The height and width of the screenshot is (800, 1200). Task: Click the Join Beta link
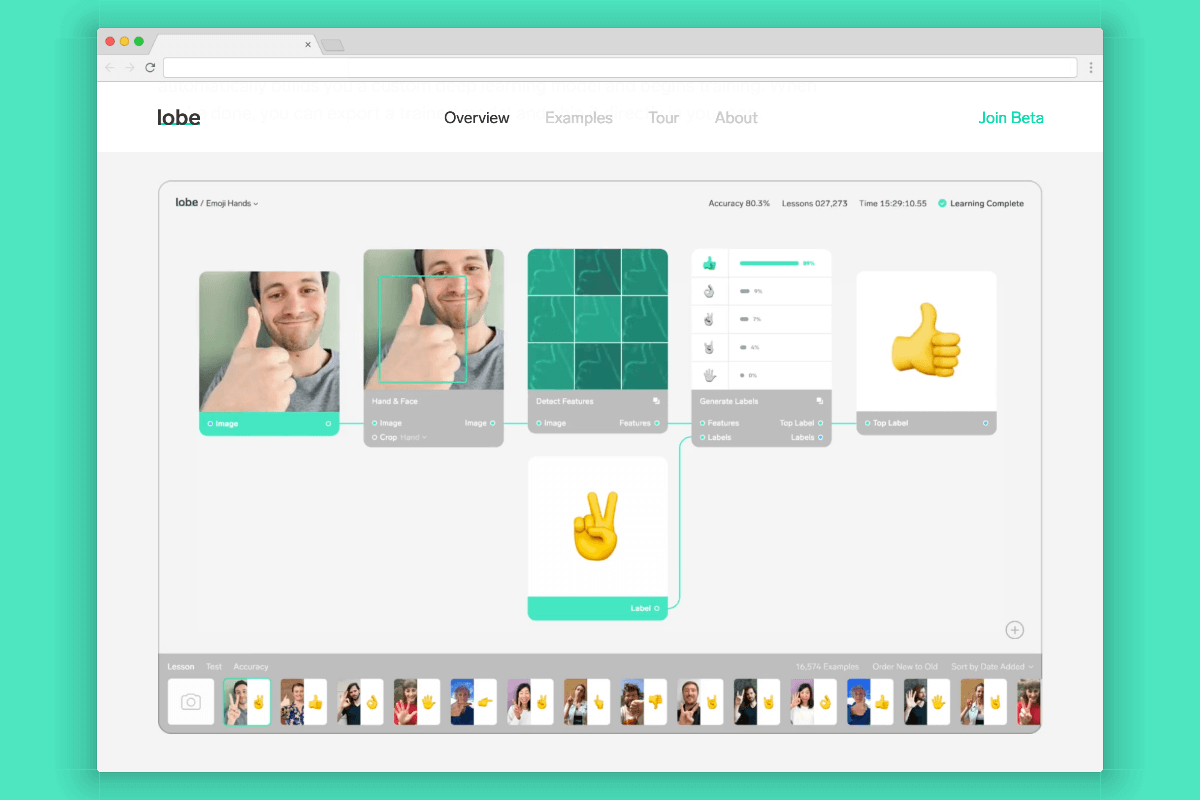[1011, 117]
